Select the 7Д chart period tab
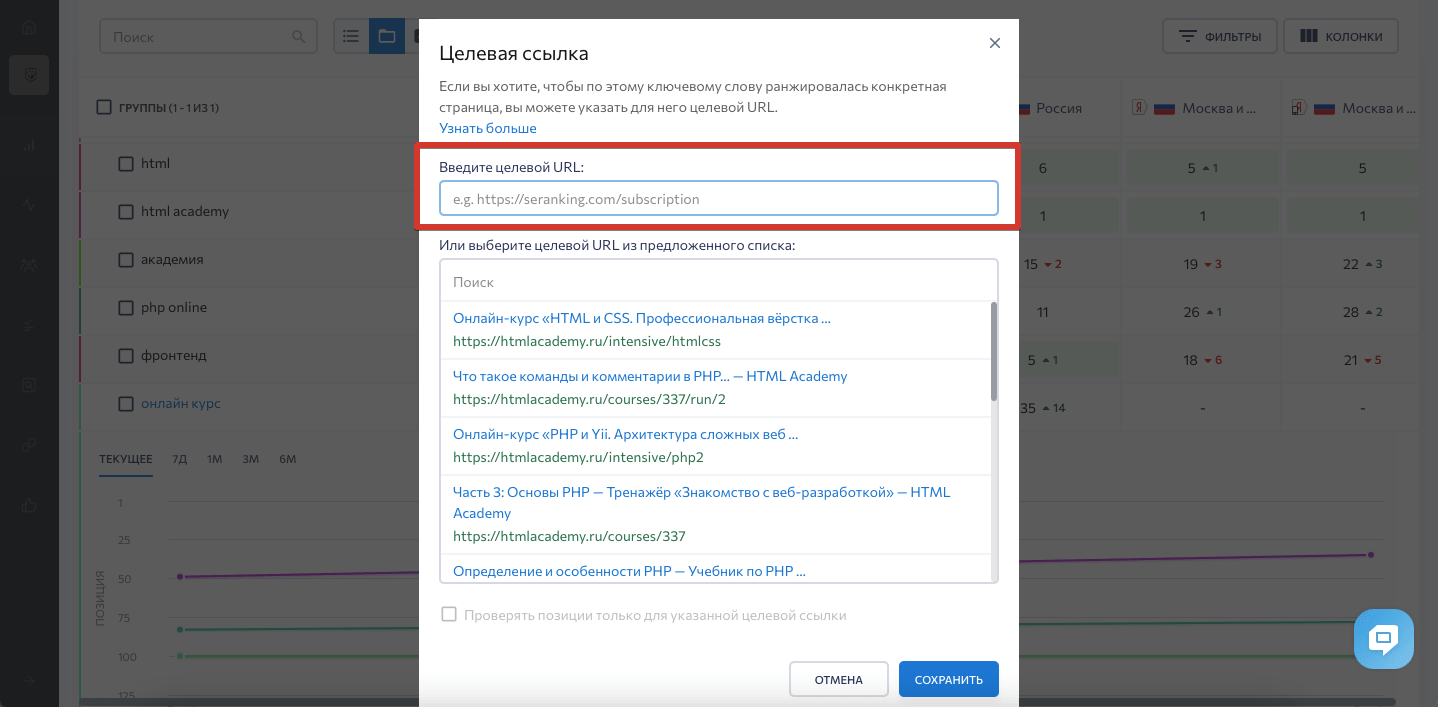This screenshot has height=707, width=1438. point(180,459)
